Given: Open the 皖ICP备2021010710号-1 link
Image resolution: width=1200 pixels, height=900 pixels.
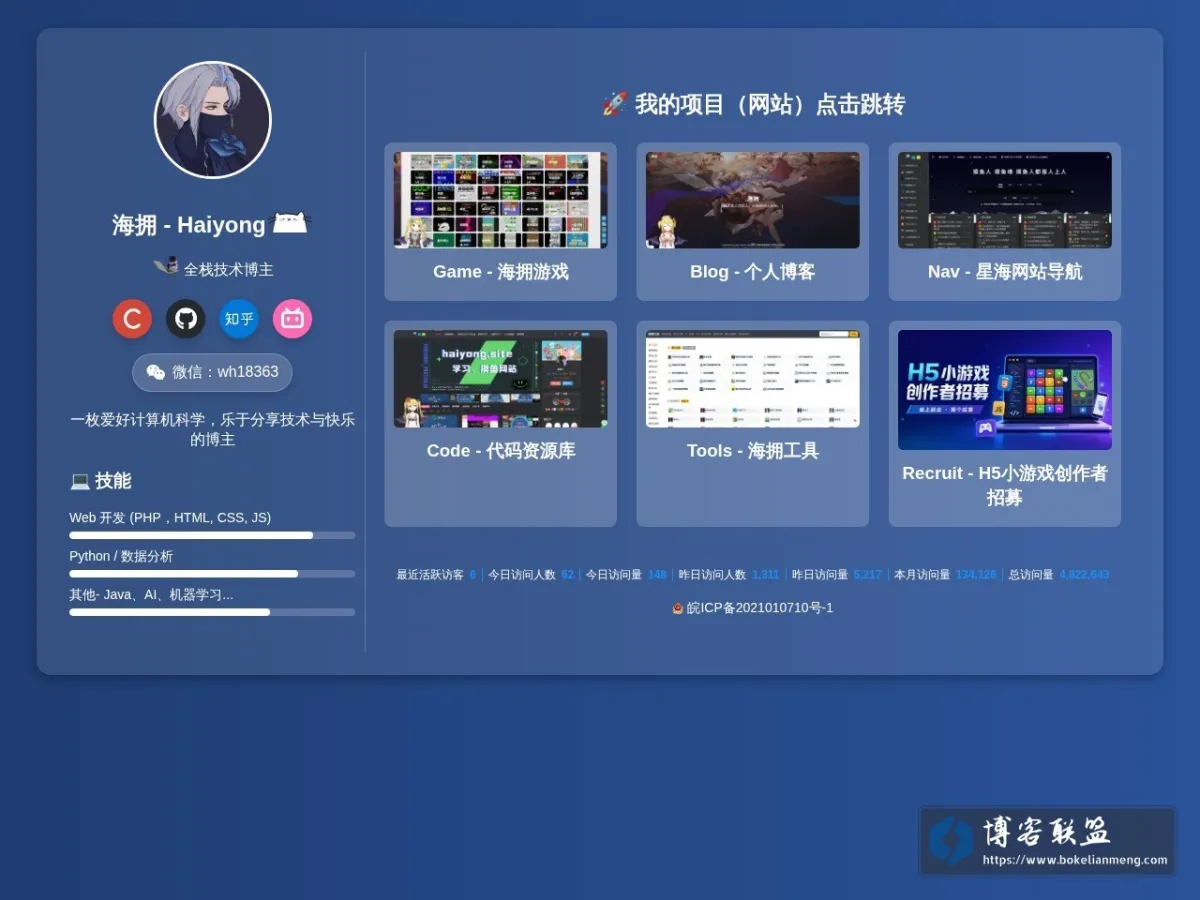Looking at the screenshot, I should coord(759,608).
